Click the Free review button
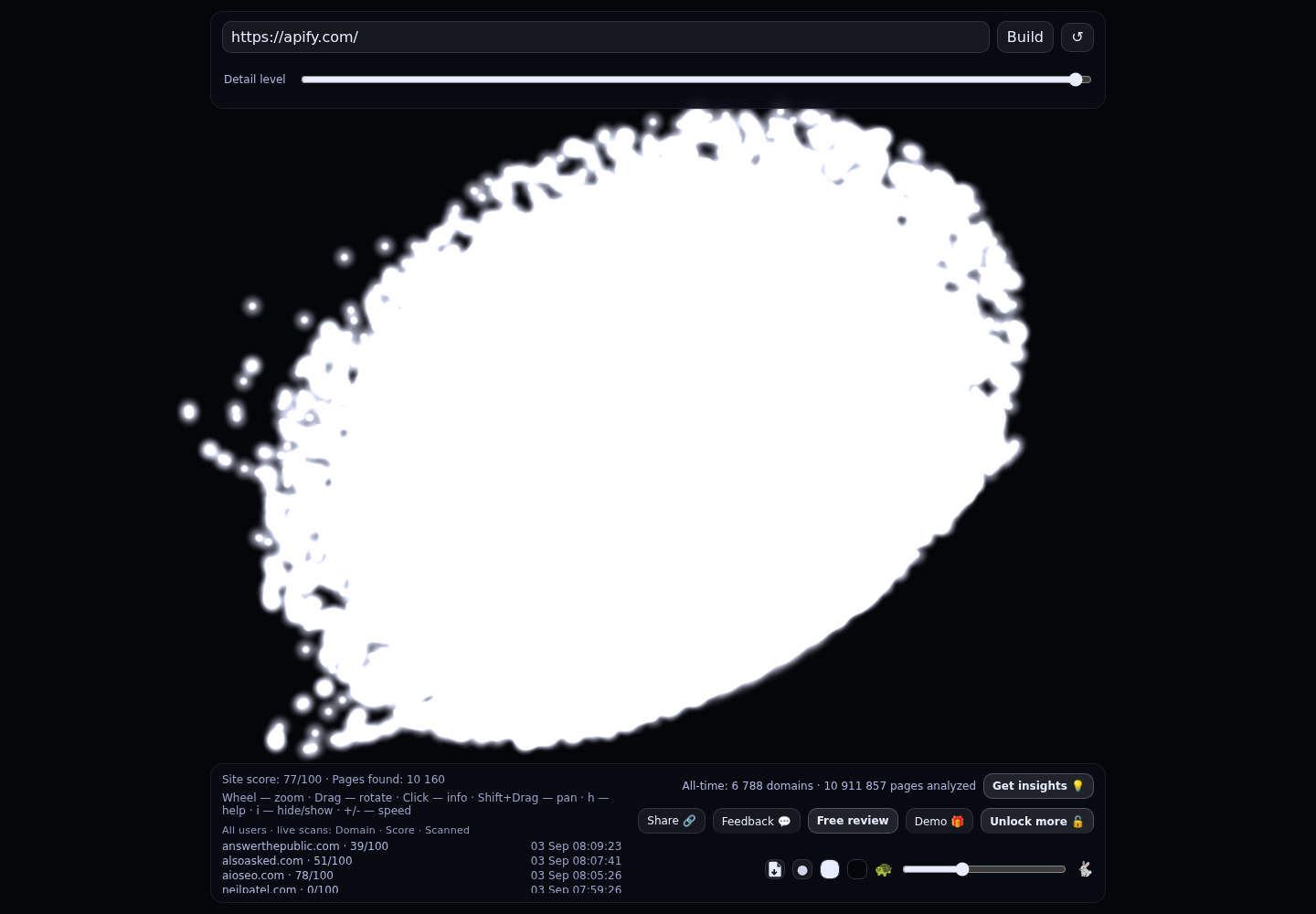 coord(853,821)
